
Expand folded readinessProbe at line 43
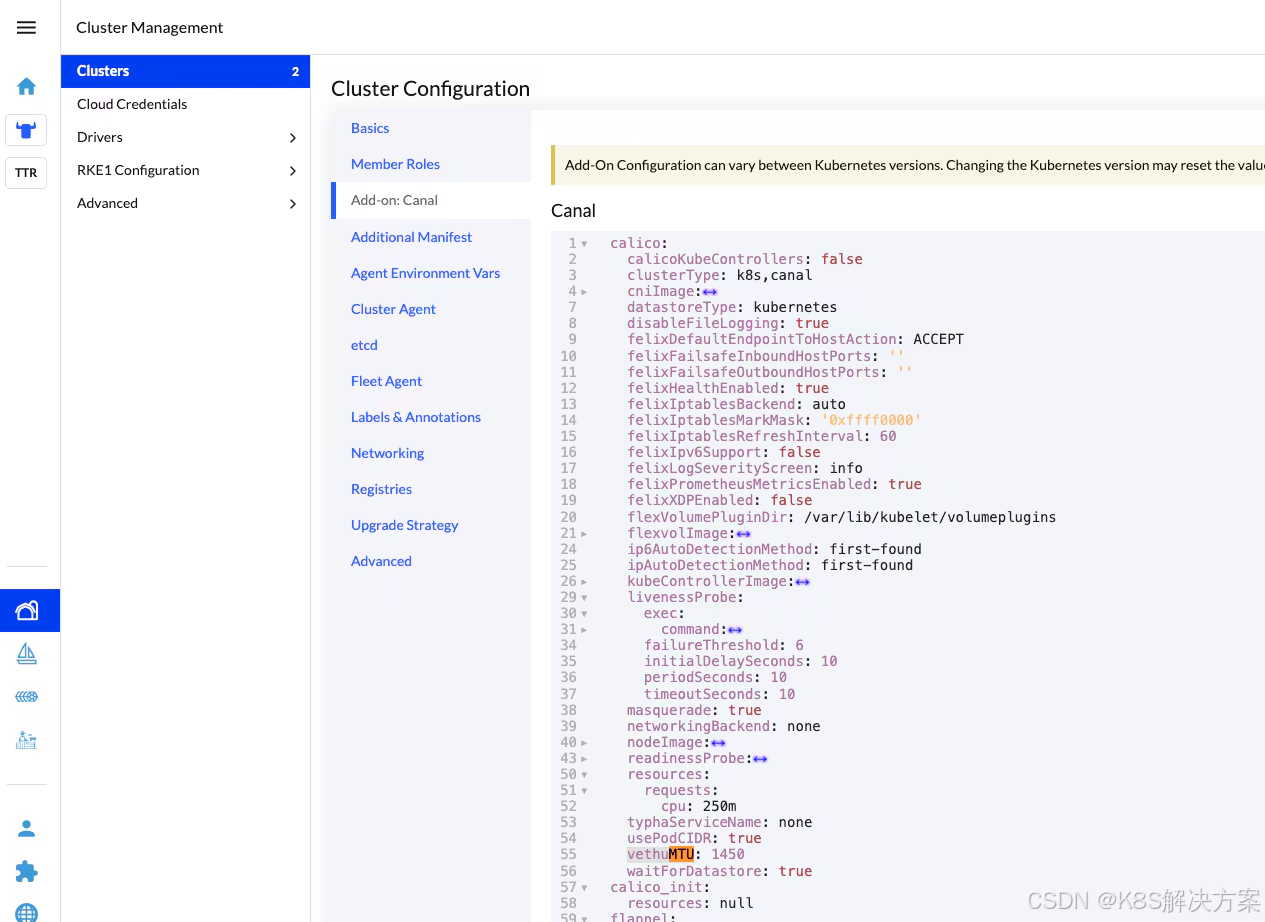click(584, 758)
